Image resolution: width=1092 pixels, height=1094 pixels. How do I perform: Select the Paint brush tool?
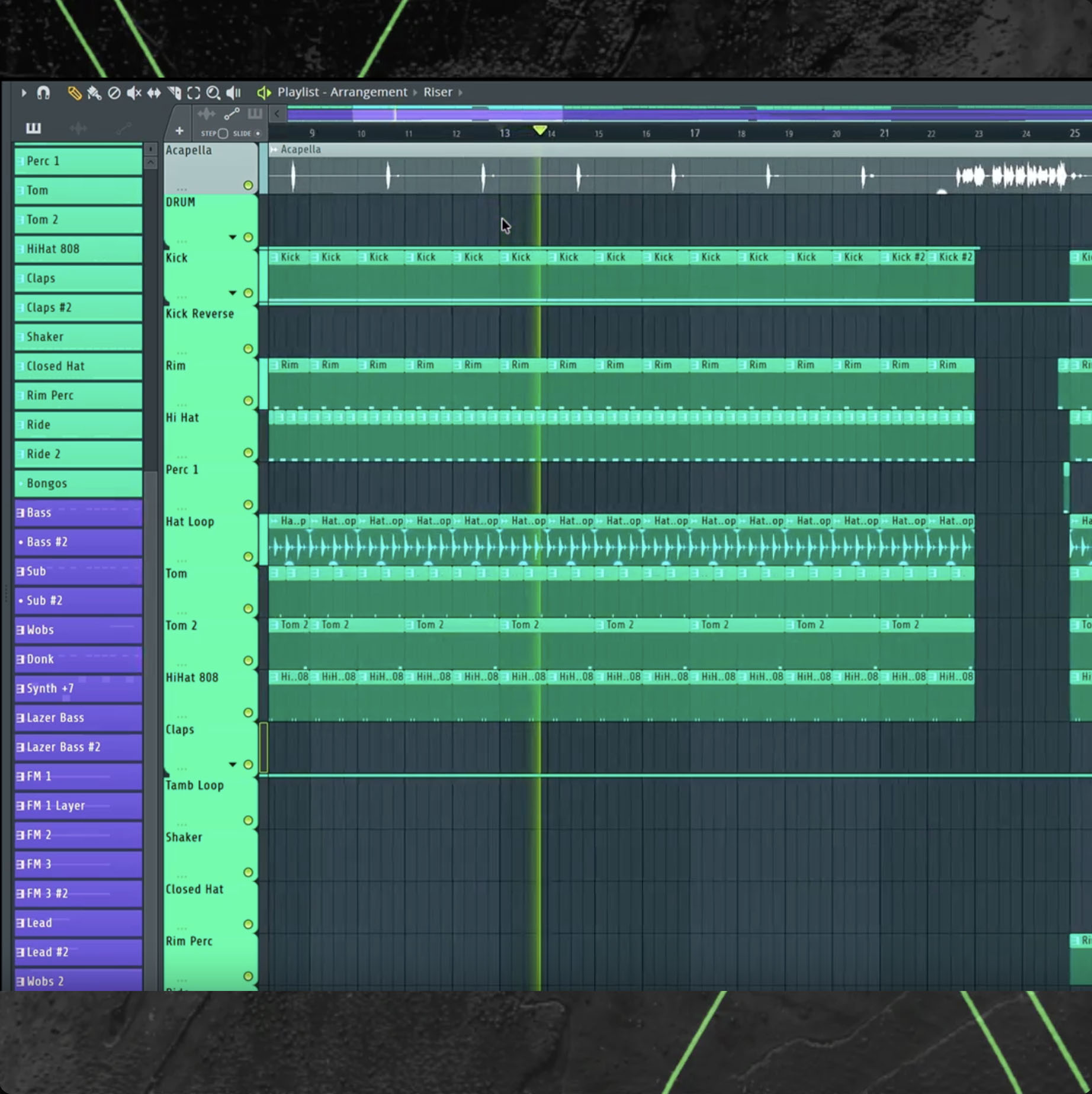[94, 93]
